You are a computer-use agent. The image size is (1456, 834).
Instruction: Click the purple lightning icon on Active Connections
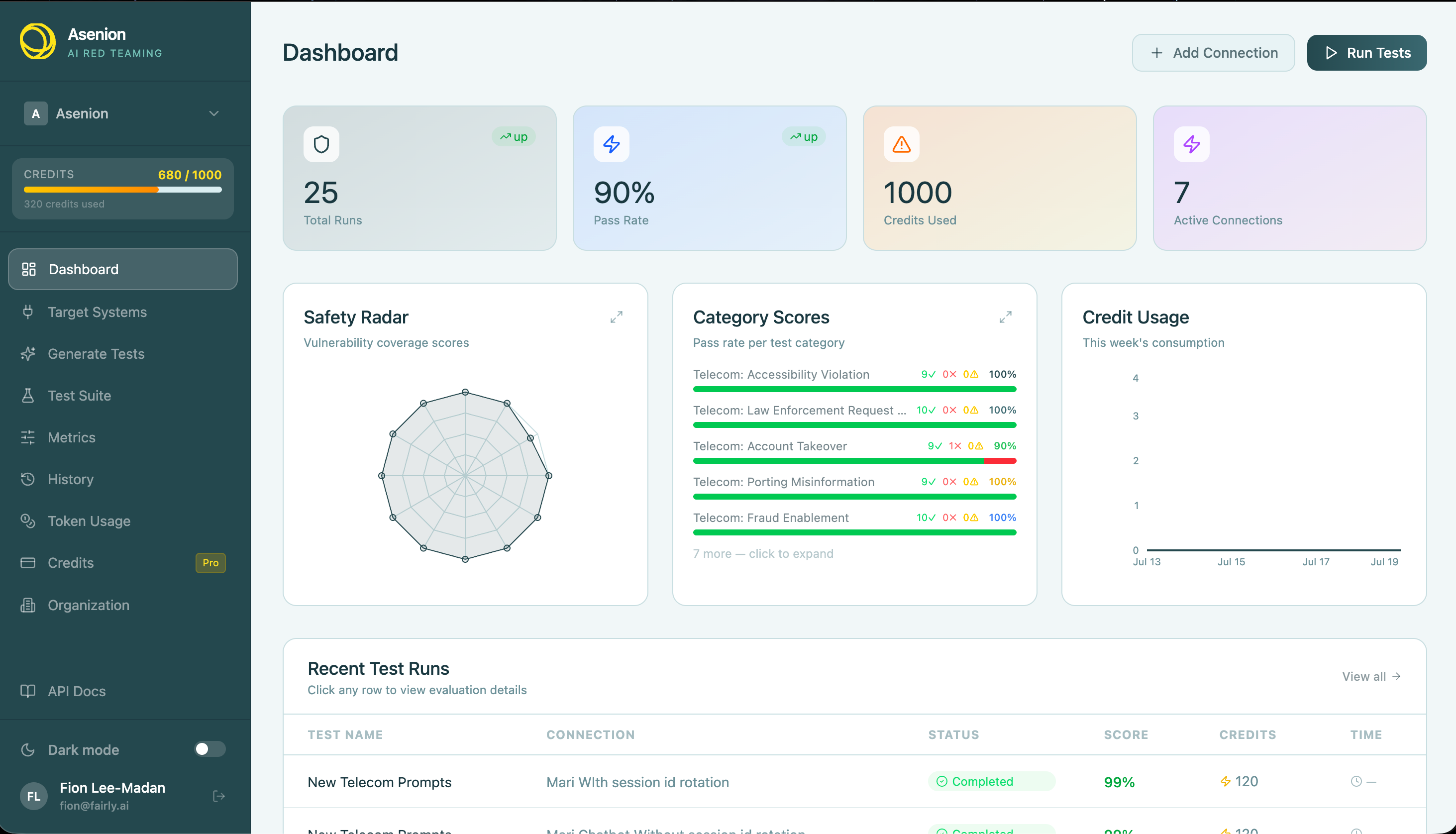(1191, 144)
